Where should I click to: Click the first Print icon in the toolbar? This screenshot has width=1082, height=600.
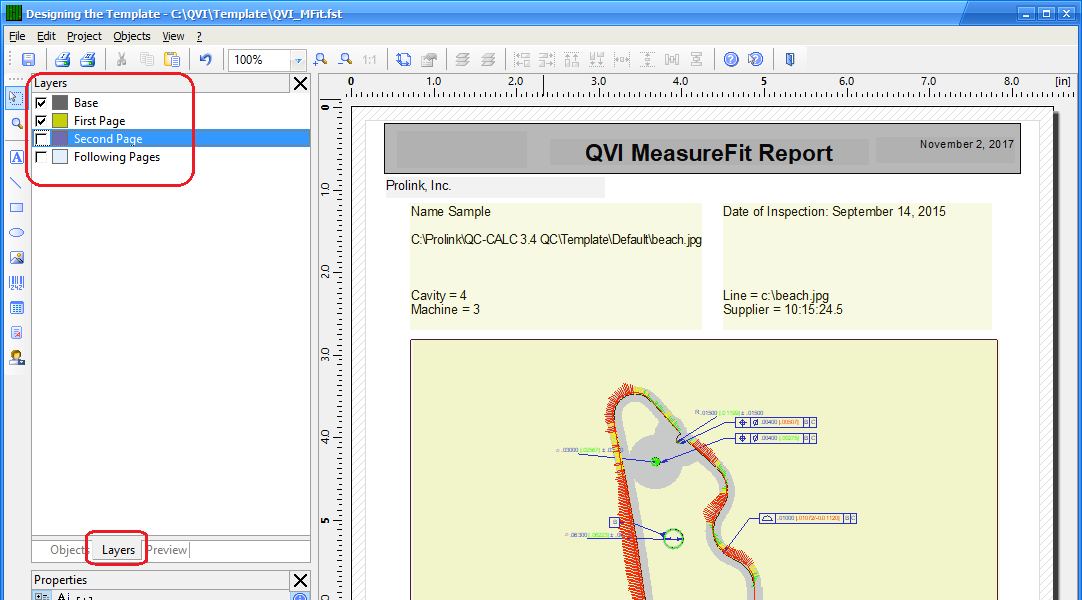pyautogui.click(x=62, y=60)
